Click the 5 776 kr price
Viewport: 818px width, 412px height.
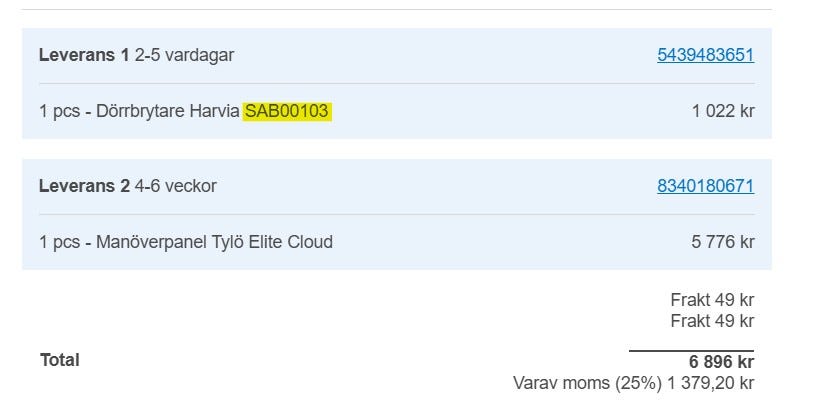click(x=722, y=242)
